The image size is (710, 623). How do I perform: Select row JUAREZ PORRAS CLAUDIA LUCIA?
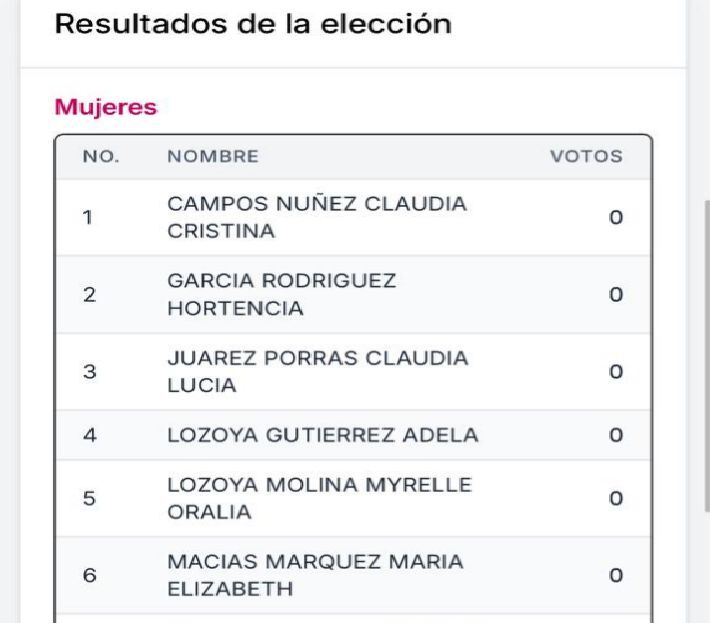coord(353,372)
